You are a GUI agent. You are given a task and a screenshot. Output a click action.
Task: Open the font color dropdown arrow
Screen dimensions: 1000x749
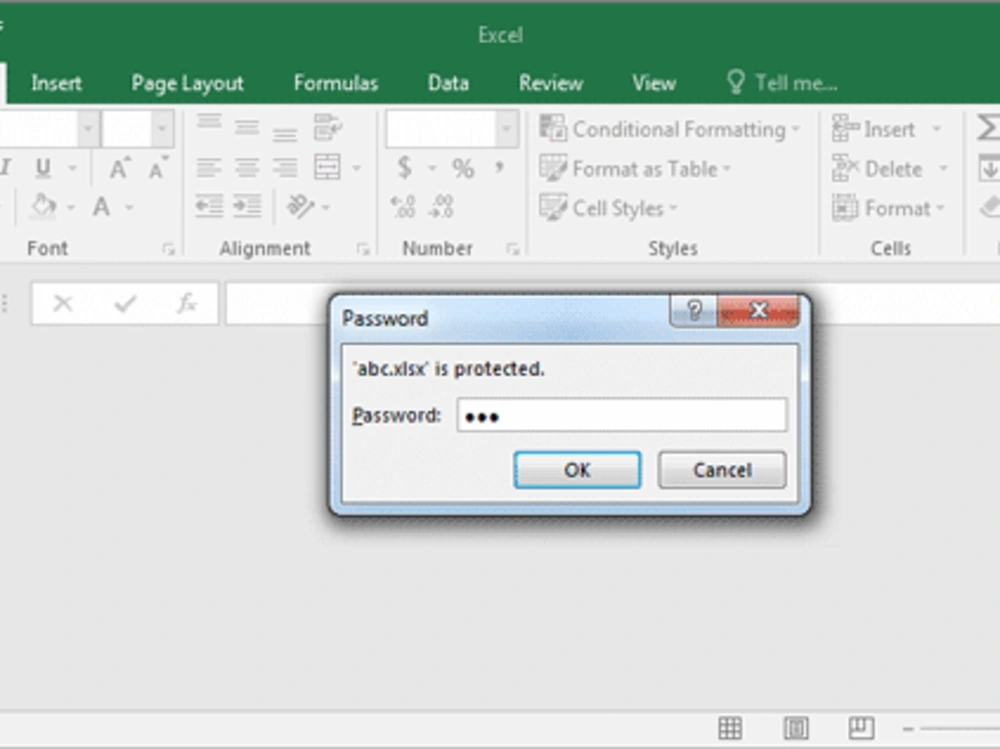coord(129,208)
